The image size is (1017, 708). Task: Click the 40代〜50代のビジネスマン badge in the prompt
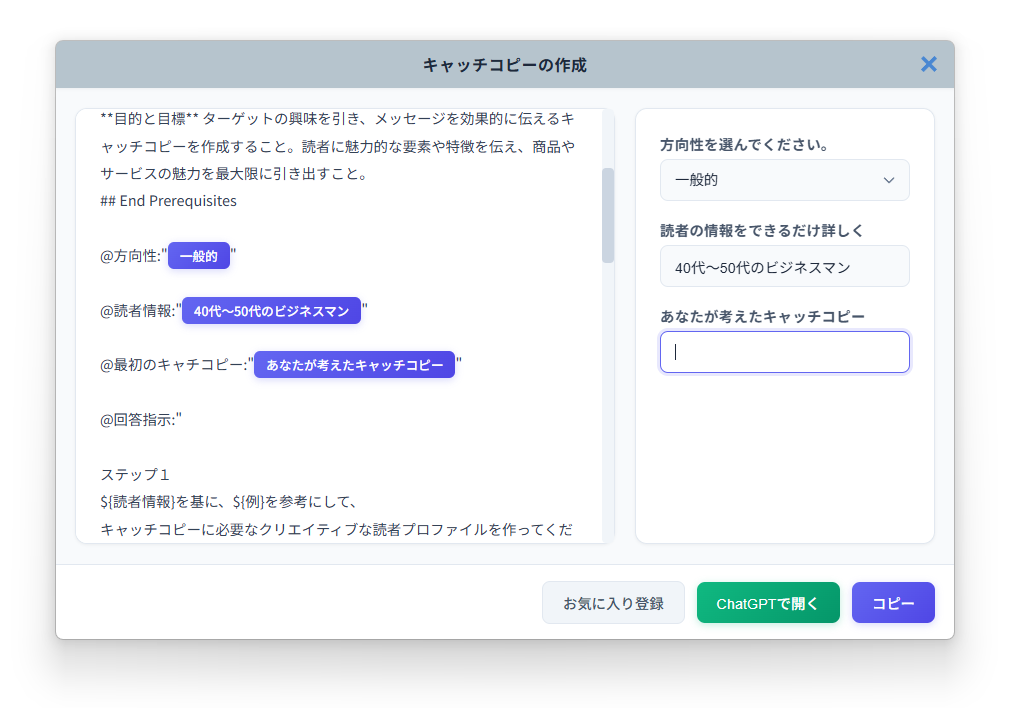[270, 310]
